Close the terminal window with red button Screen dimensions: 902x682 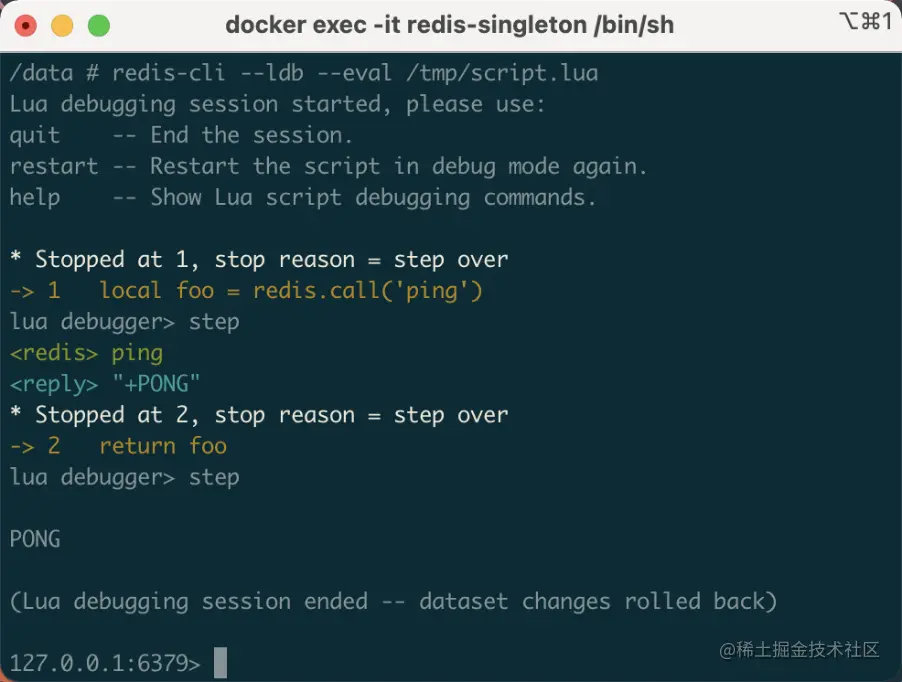pos(25,26)
